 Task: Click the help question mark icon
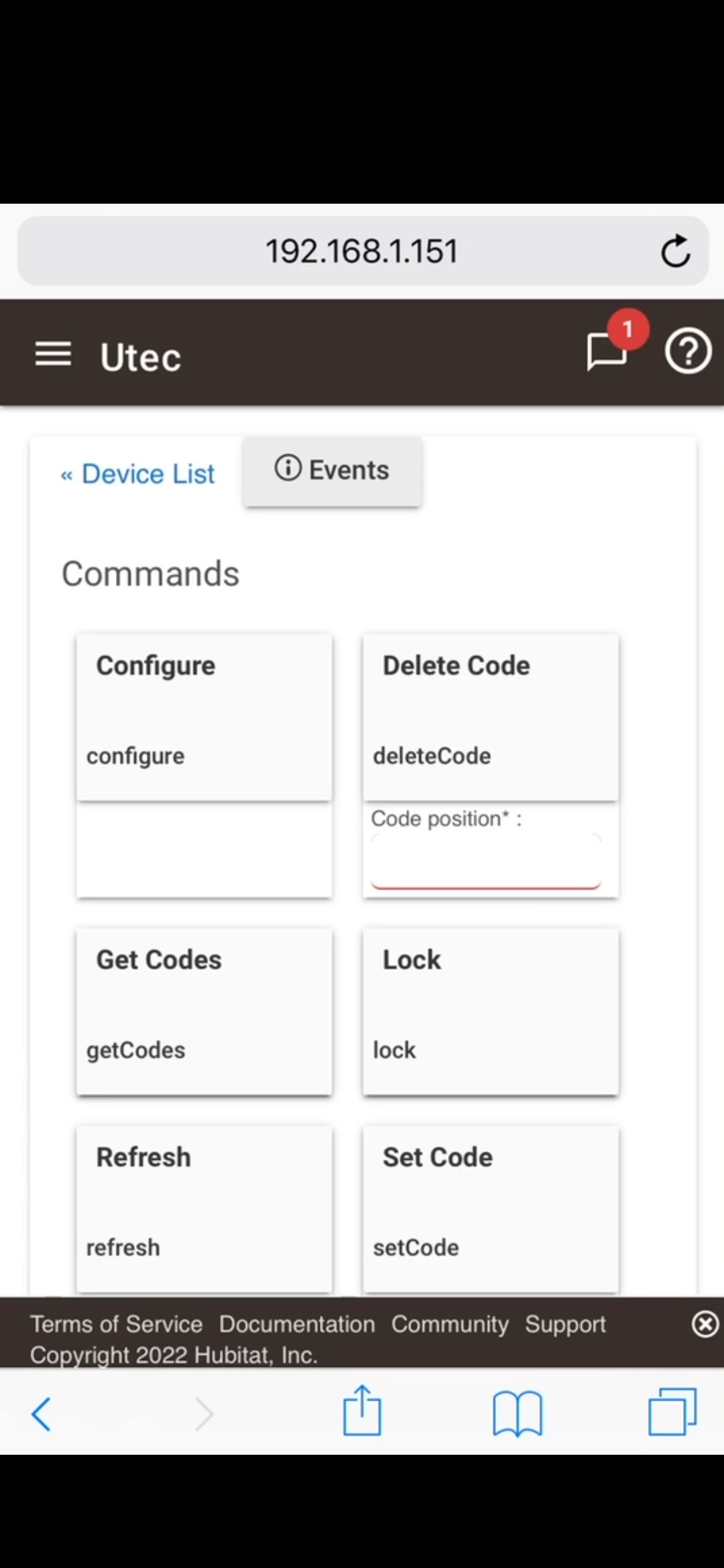click(x=688, y=351)
